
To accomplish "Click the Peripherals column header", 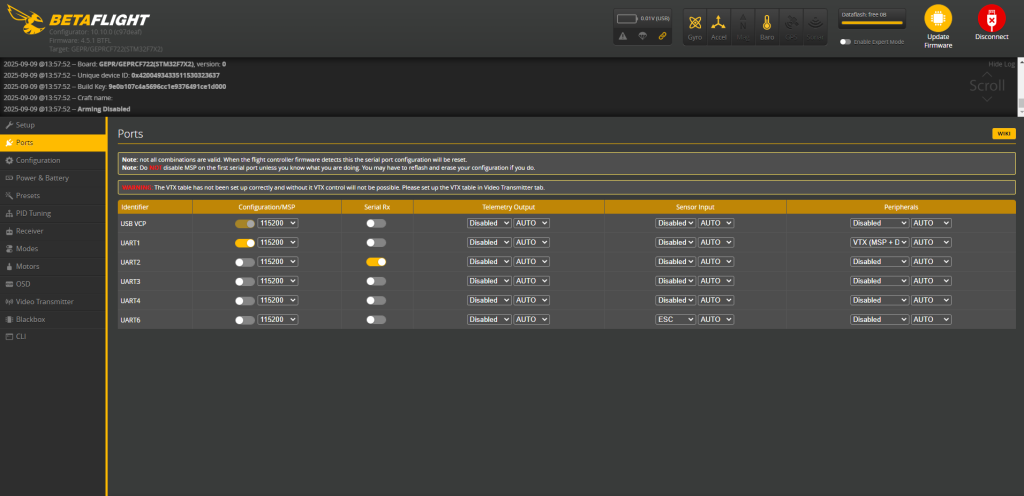I will pos(901,207).
